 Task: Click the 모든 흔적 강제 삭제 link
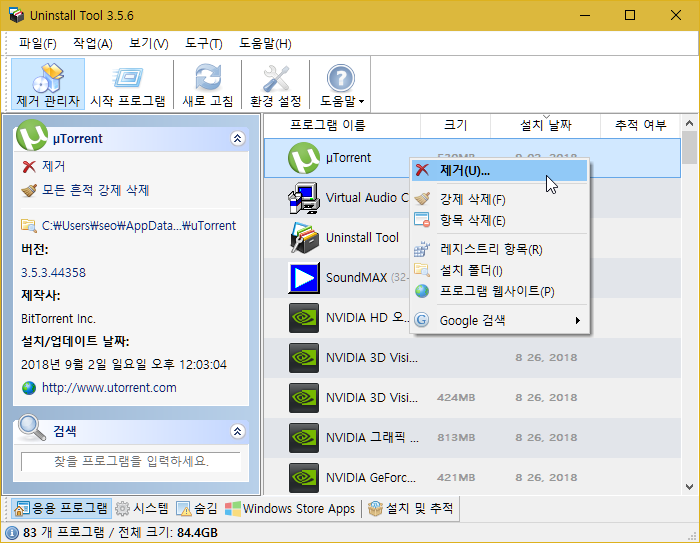(96, 190)
